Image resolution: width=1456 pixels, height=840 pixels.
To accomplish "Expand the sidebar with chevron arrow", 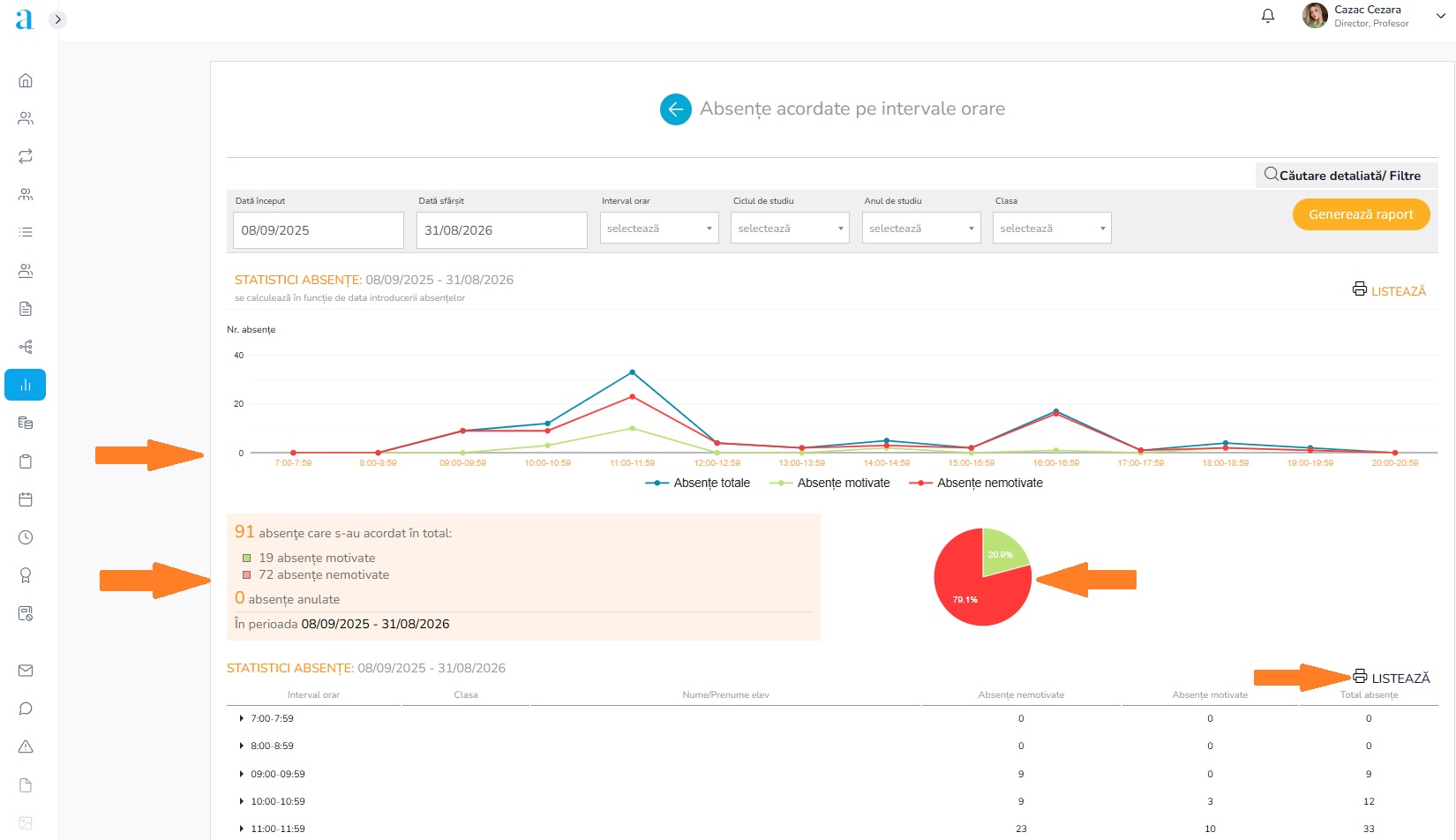I will point(57,19).
